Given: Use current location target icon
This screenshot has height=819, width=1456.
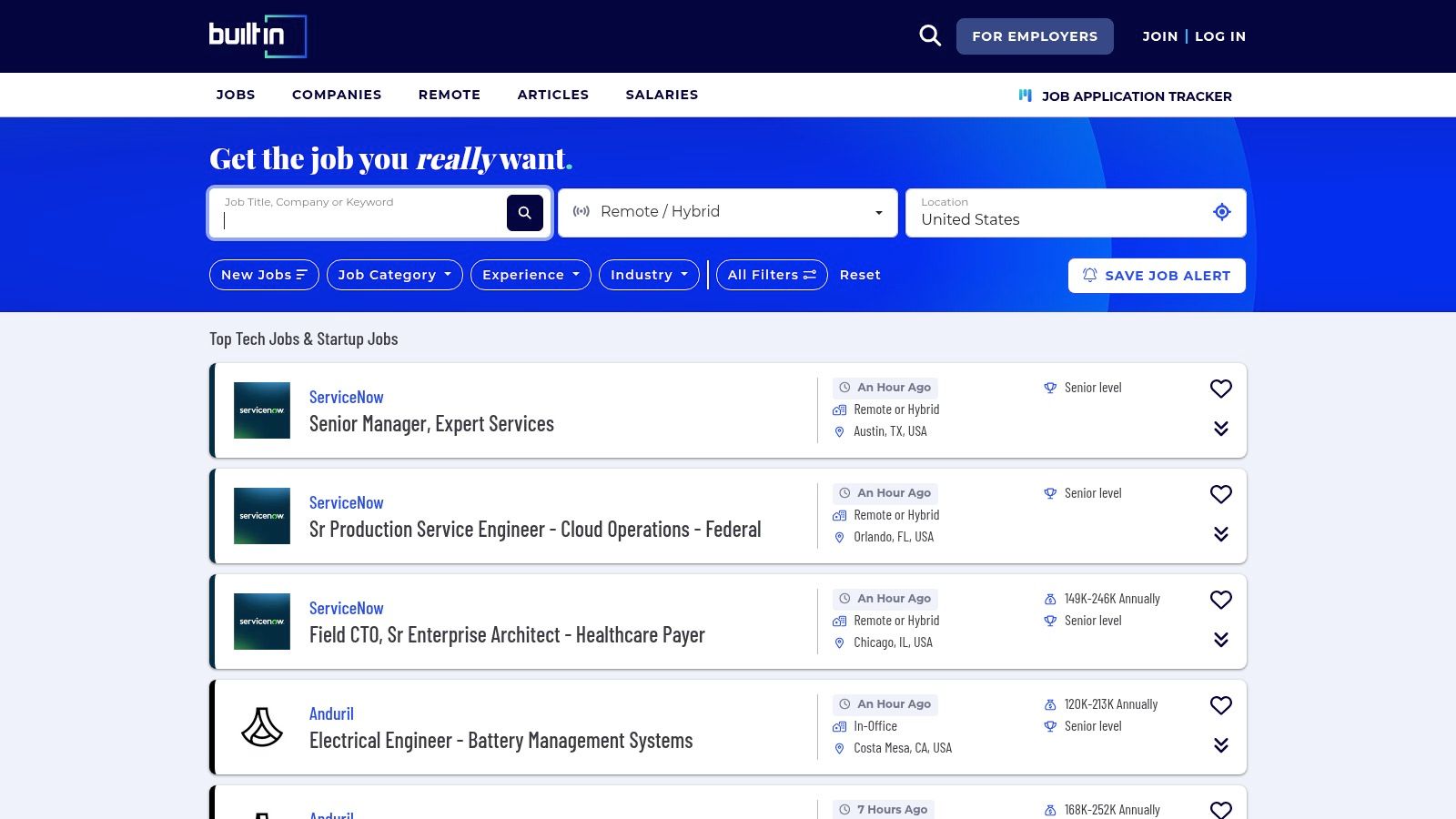Looking at the screenshot, I should (1222, 212).
